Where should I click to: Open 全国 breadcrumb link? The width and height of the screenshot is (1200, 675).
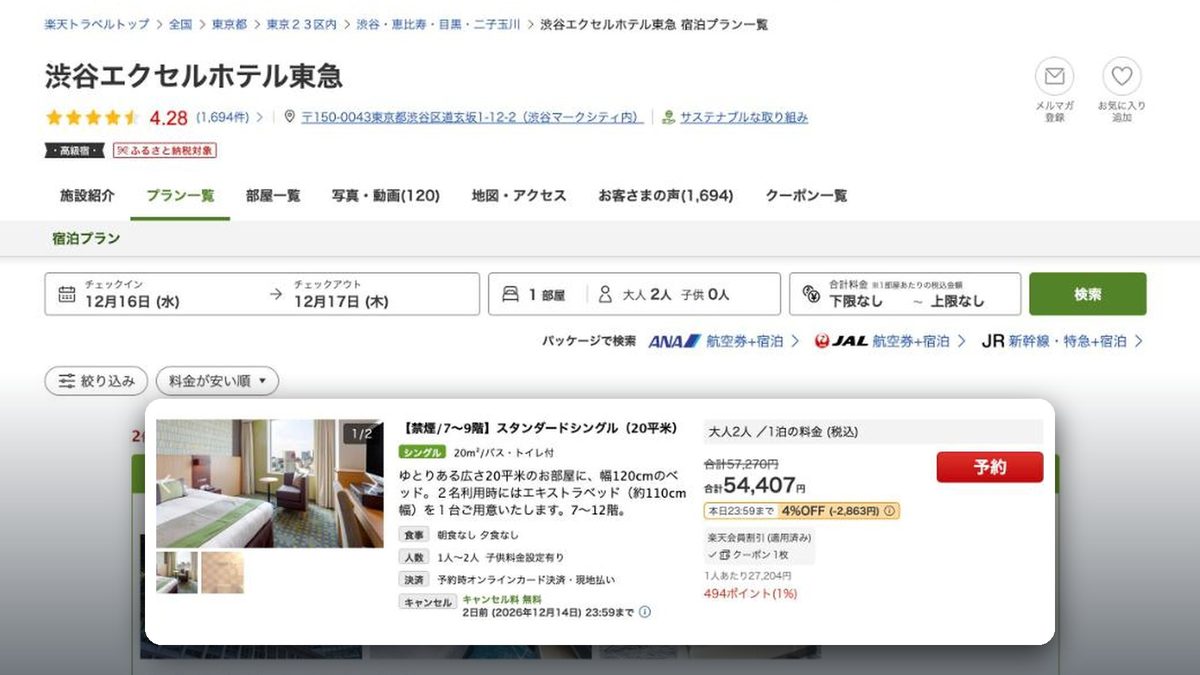click(180, 24)
